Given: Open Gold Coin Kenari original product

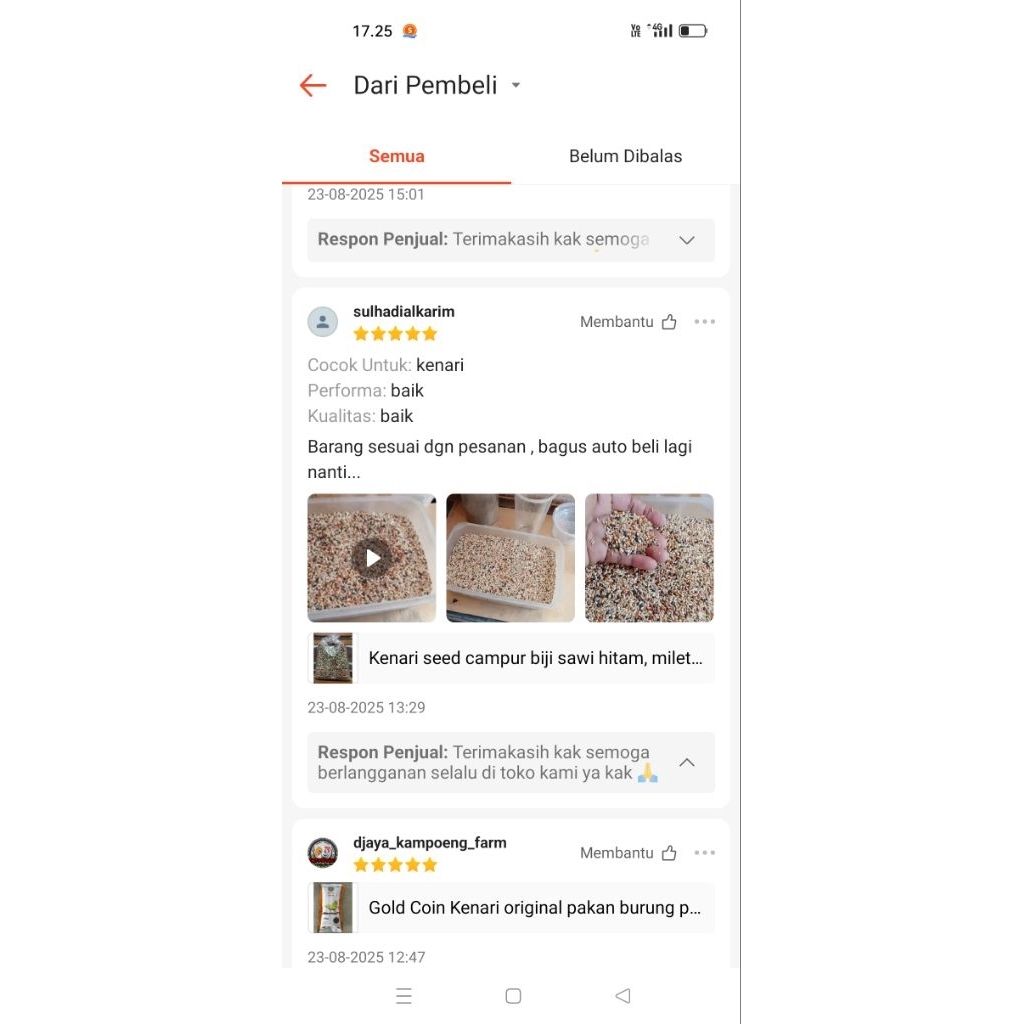Looking at the screenshot, I should tap(511, 907).
